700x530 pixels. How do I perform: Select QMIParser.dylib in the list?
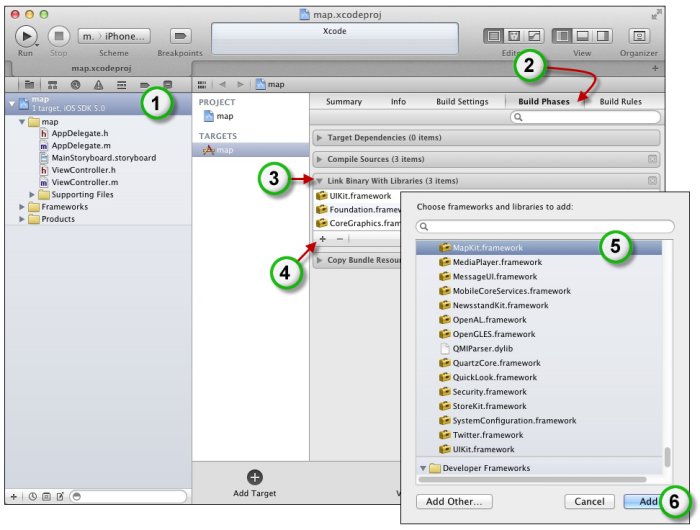pos(538,349)
